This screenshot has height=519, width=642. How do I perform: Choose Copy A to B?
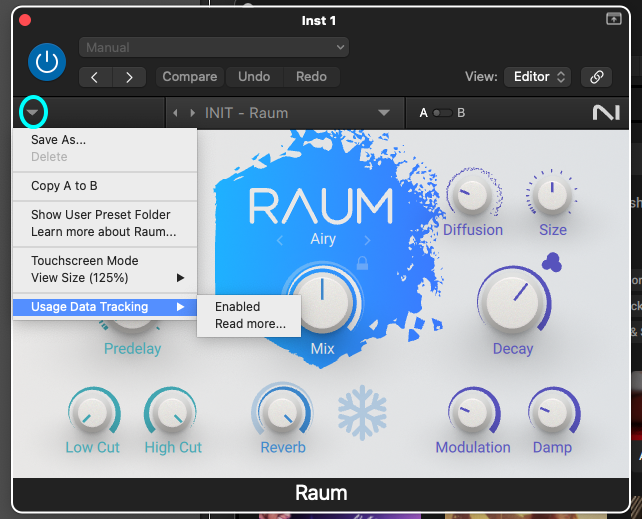pyautogui.click(x=105, y=186)
